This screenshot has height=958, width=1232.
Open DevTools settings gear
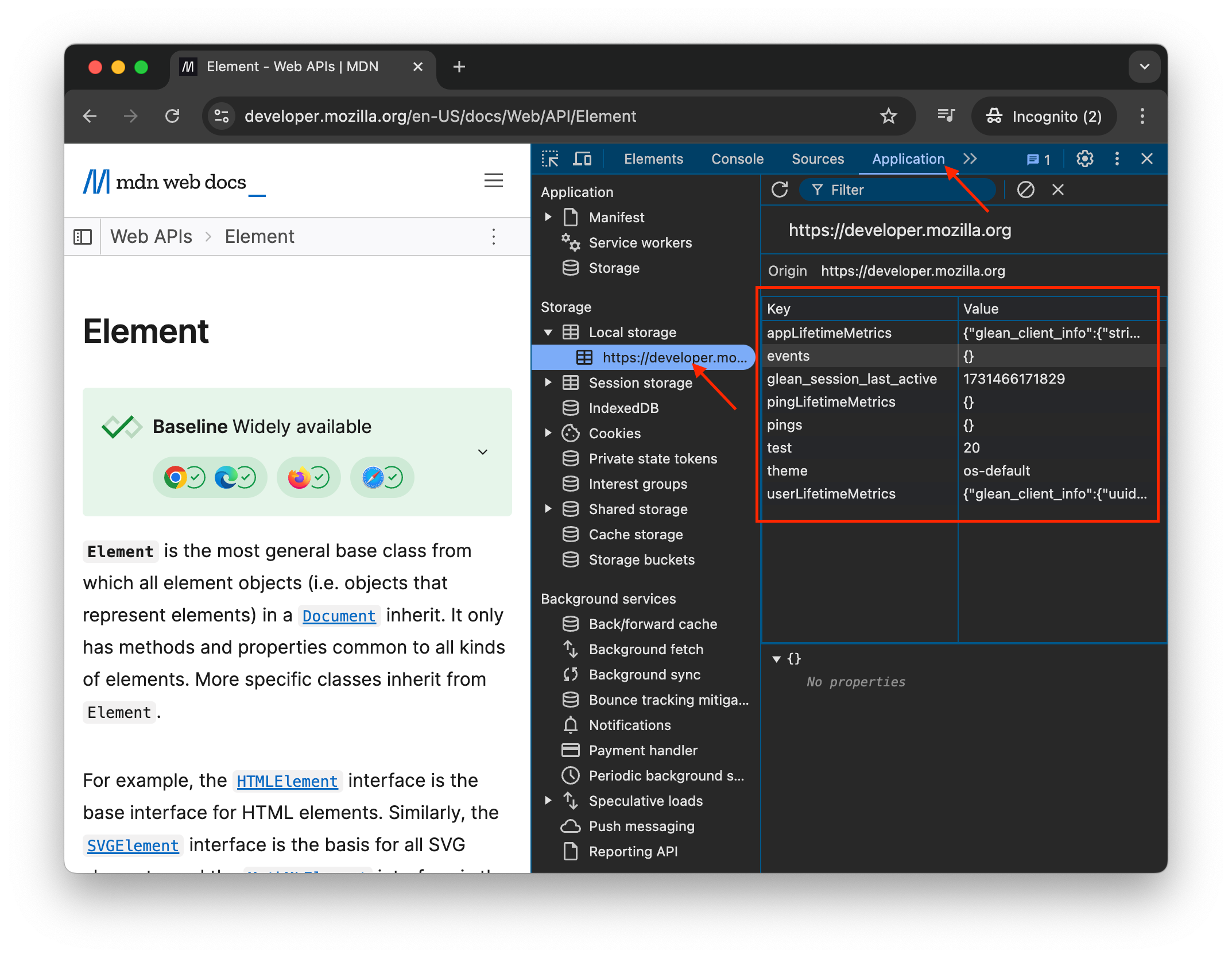1084,159
